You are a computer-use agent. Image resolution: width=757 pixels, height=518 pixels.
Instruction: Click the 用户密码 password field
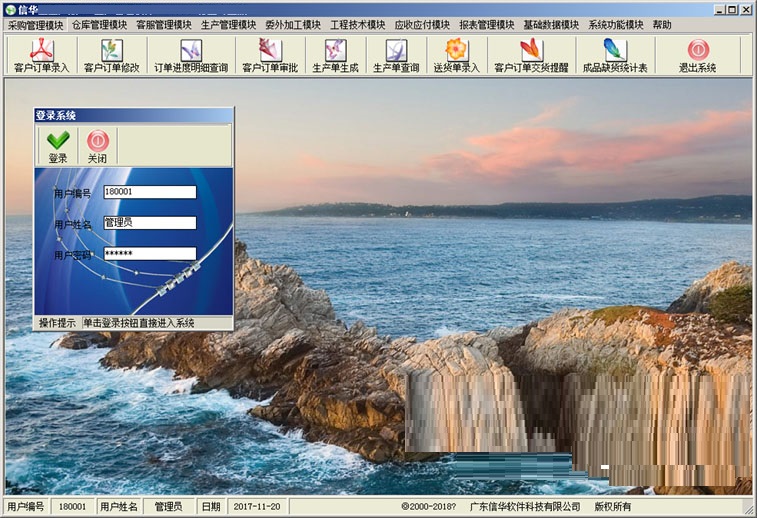[149, 254]
